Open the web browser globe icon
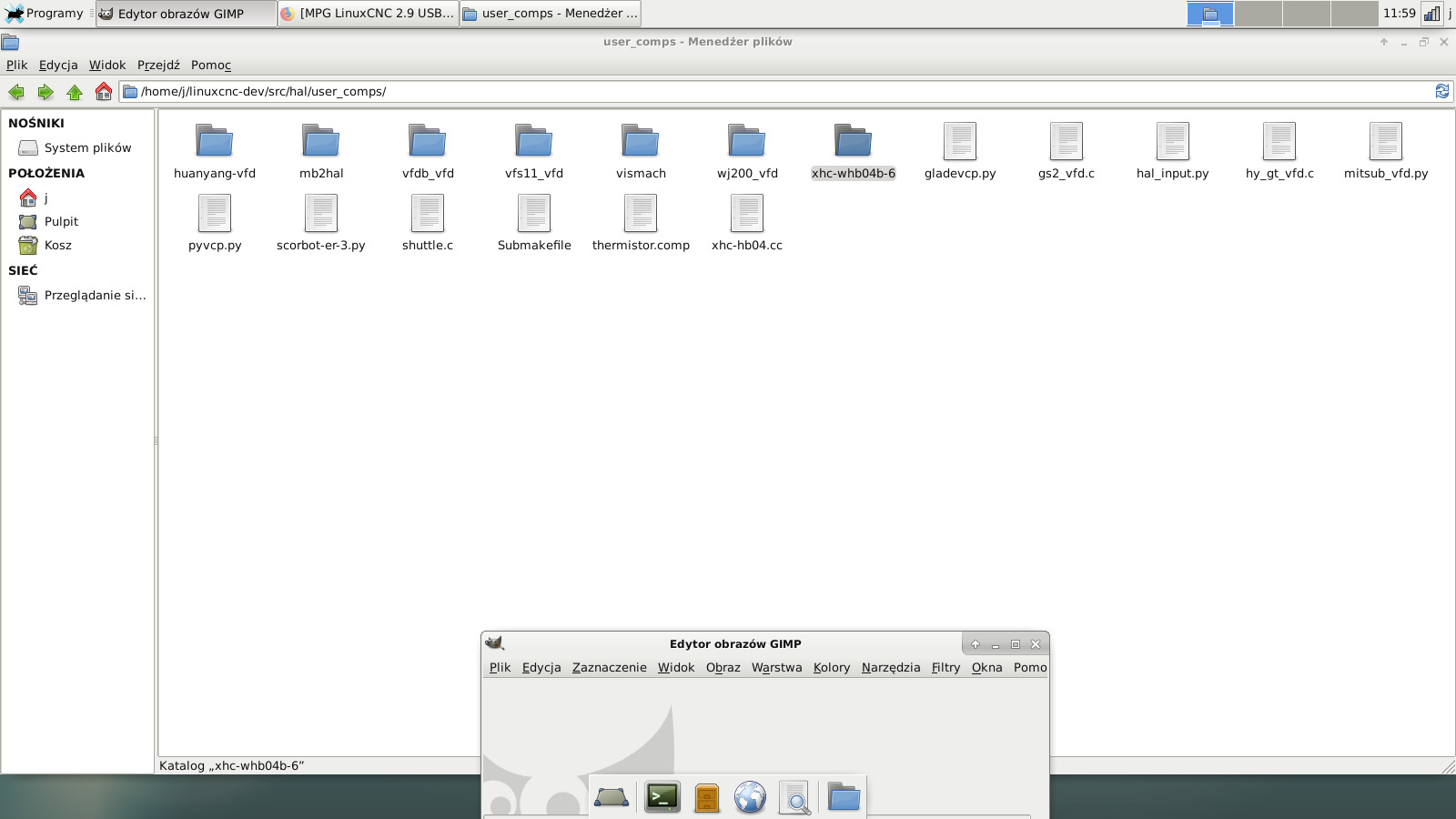Viewport: 1456px width, 819px height. (750, 797)
